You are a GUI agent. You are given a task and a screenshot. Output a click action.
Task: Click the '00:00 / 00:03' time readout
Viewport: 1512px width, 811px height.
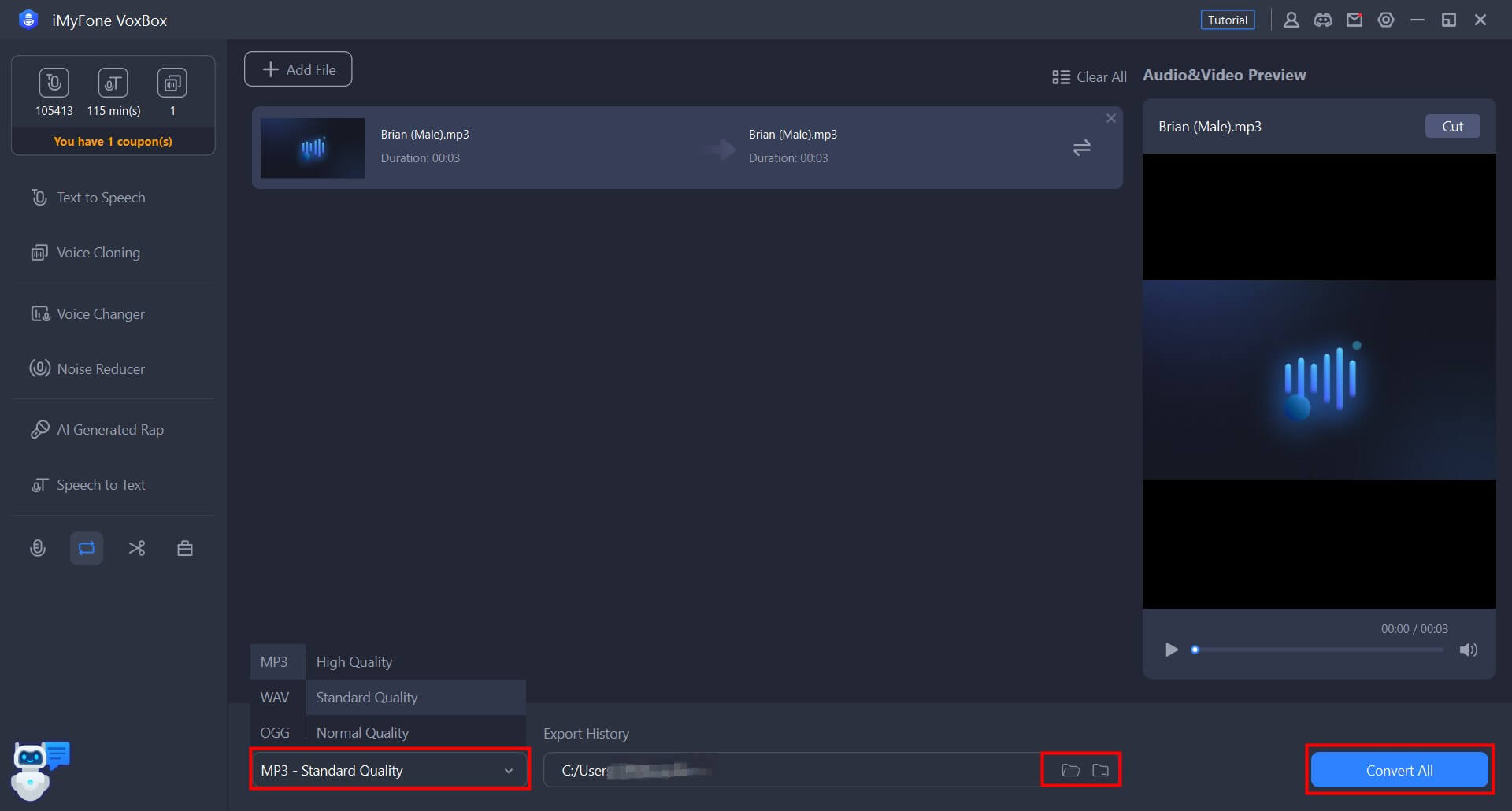coord(1414,629)
